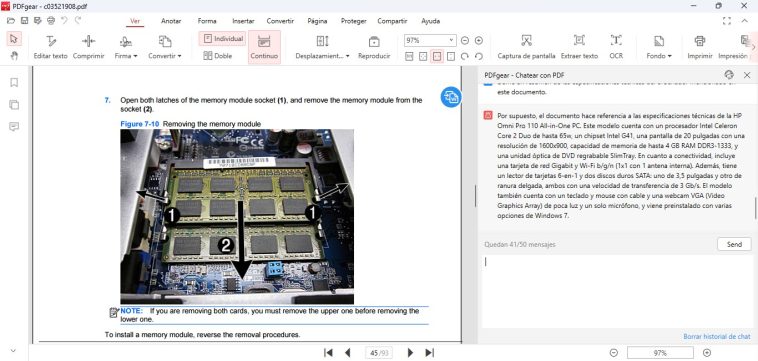Click the Save disk icon
The height and width of the screenshot is (361, 758).
coord(24,21)
